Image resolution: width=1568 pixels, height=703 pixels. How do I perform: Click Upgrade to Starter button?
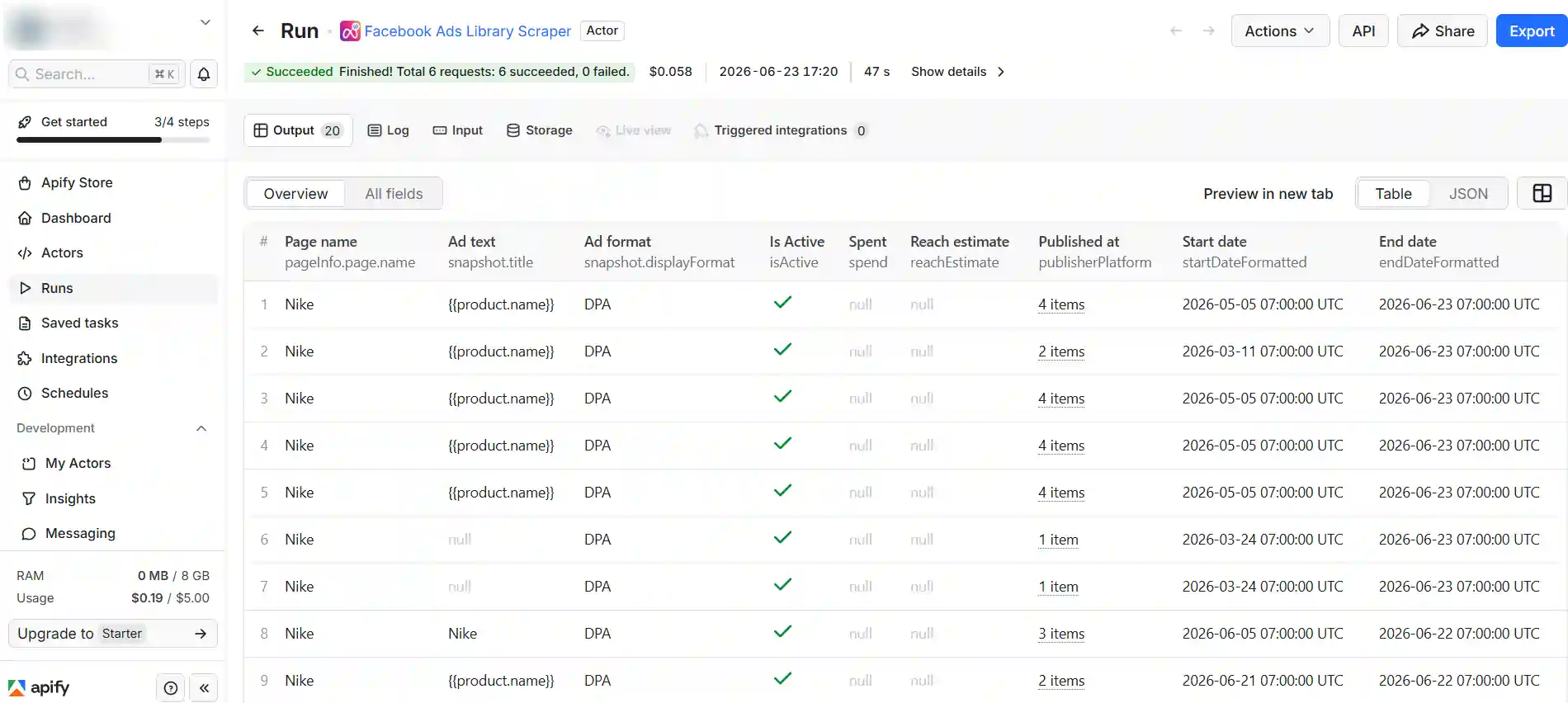[x=113, y=634]
